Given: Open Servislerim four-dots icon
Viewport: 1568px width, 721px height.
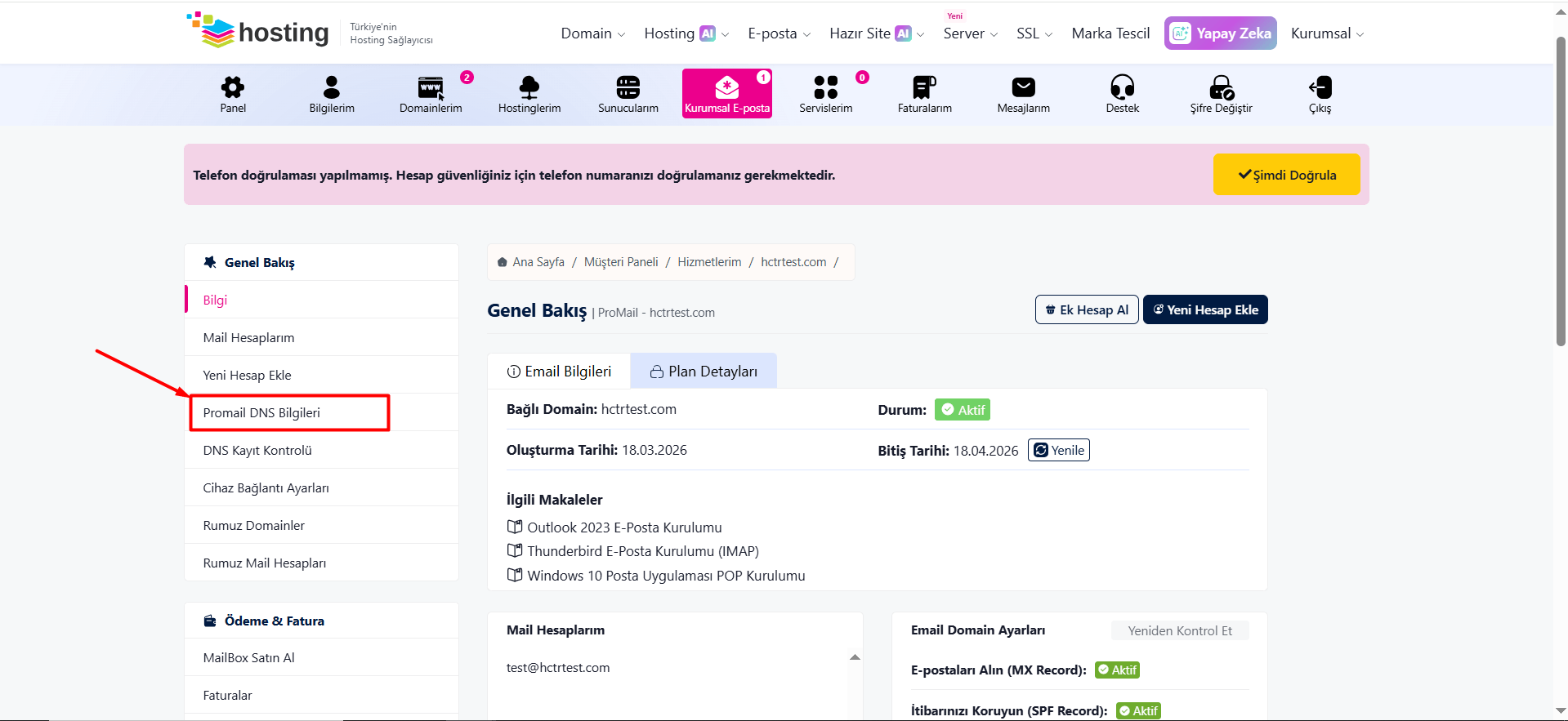Looking at the screenshot, I should click(x=826, y=87).
